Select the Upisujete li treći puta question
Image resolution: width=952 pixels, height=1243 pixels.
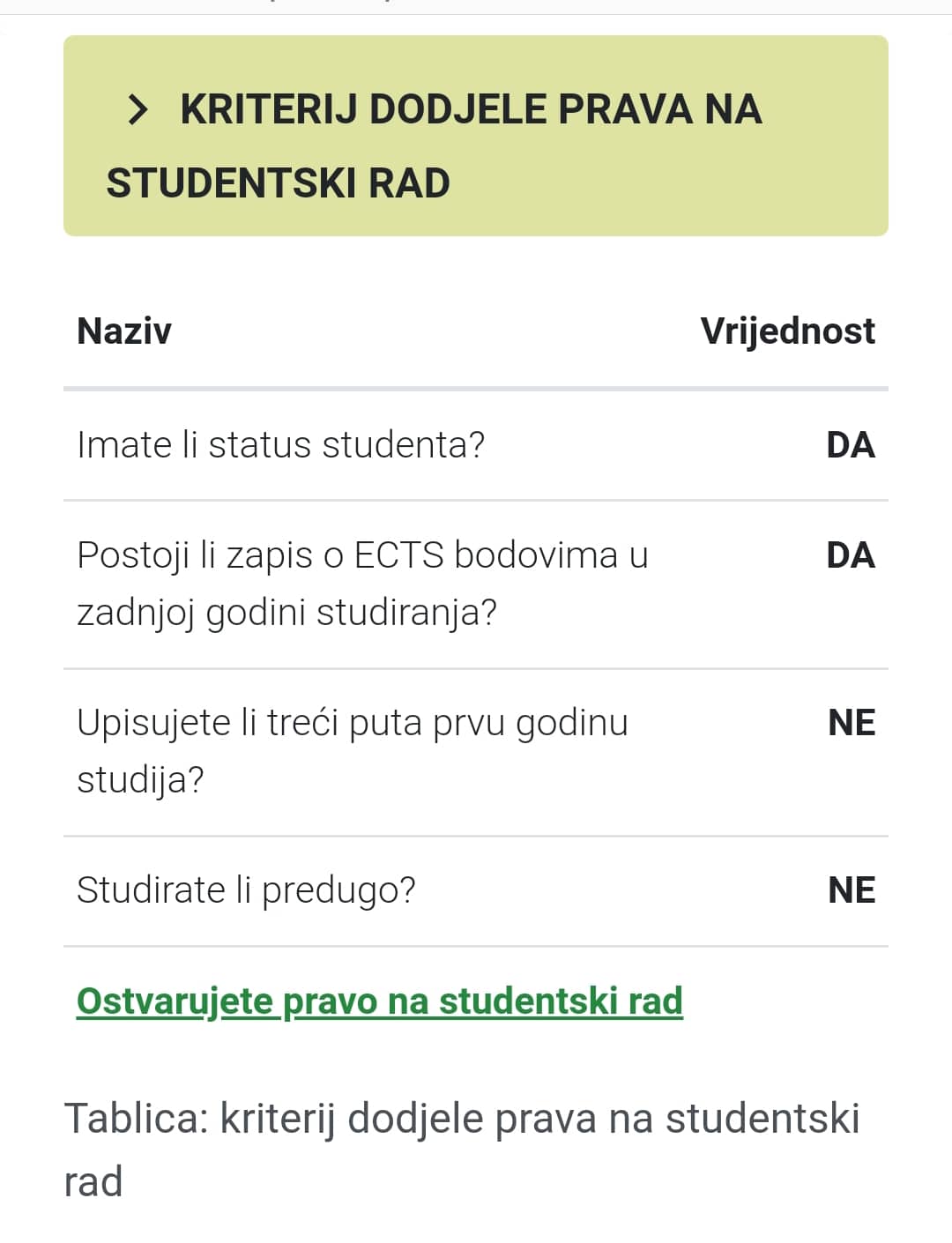coord(353,751)
